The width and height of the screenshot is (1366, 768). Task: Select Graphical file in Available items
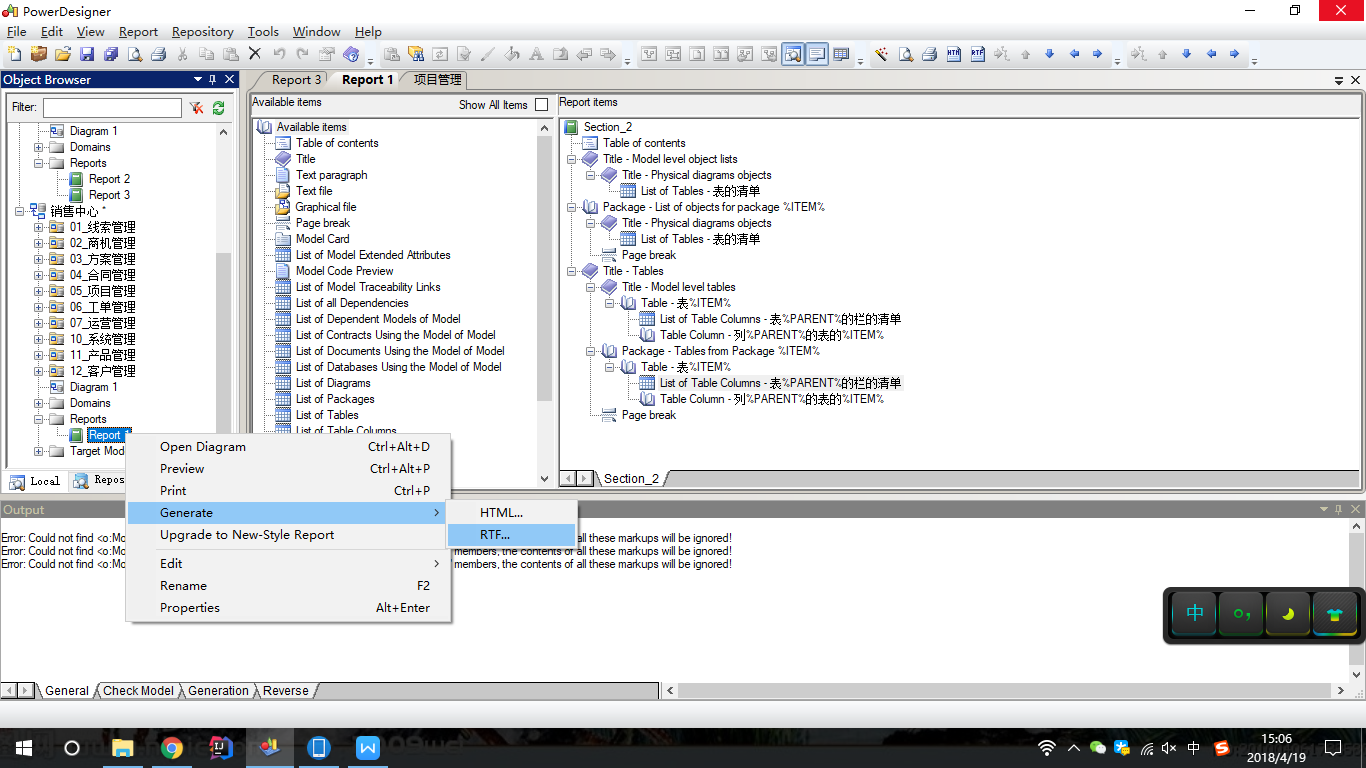point(326,207)
